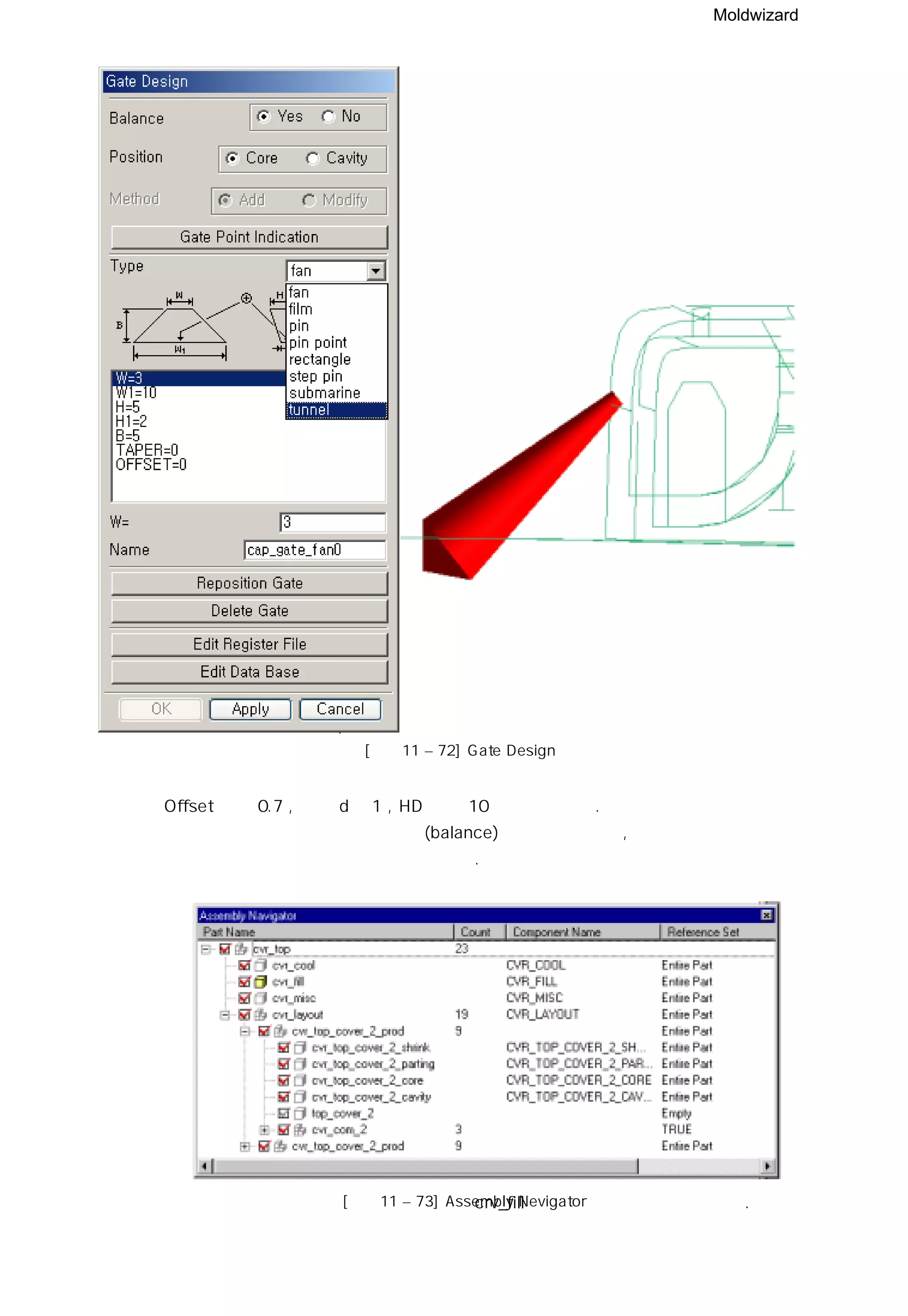Viewport: 908px width, 1316px height.
Task: Select H=5 parameter row
Action: [x=127, y=407]
